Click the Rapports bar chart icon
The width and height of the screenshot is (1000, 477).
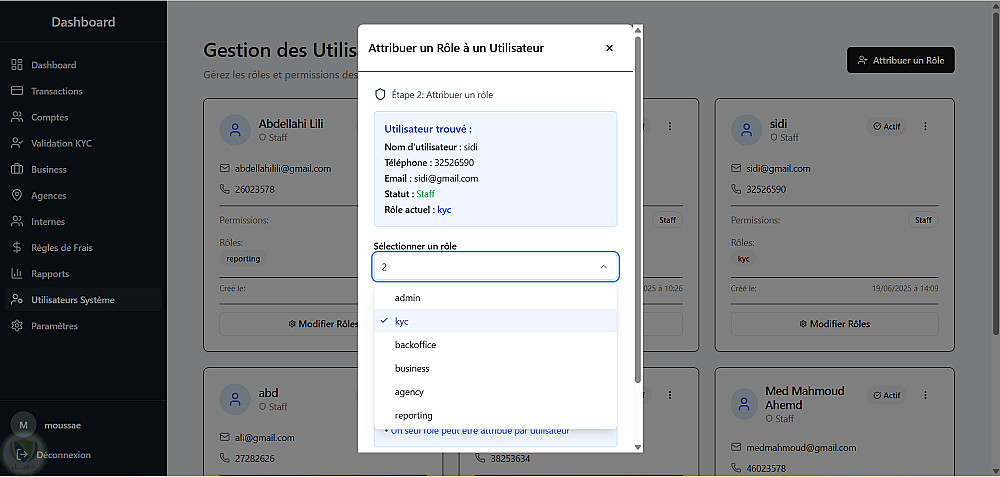(17, 274)
